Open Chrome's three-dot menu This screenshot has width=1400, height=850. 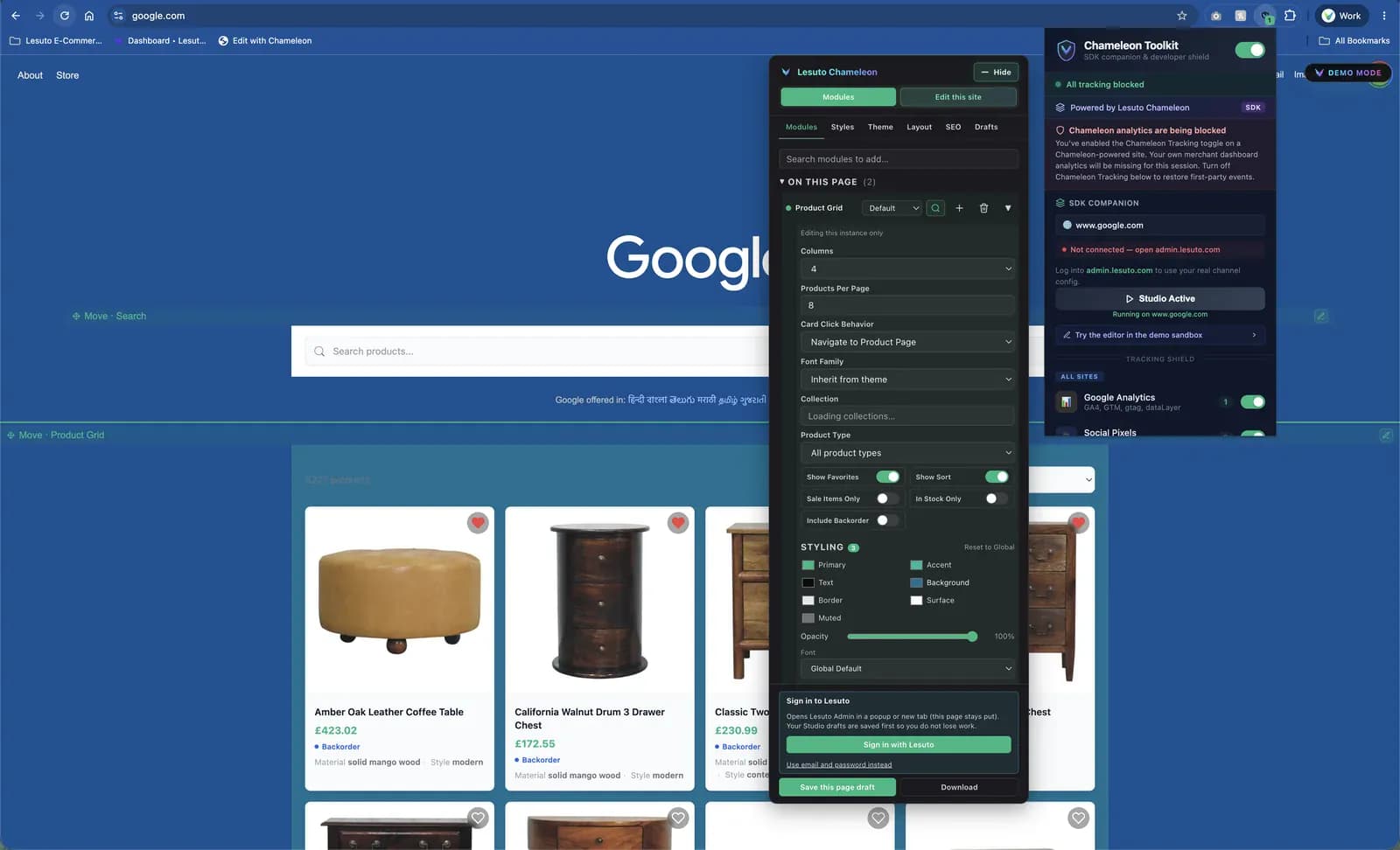(x=1384, y=16)
